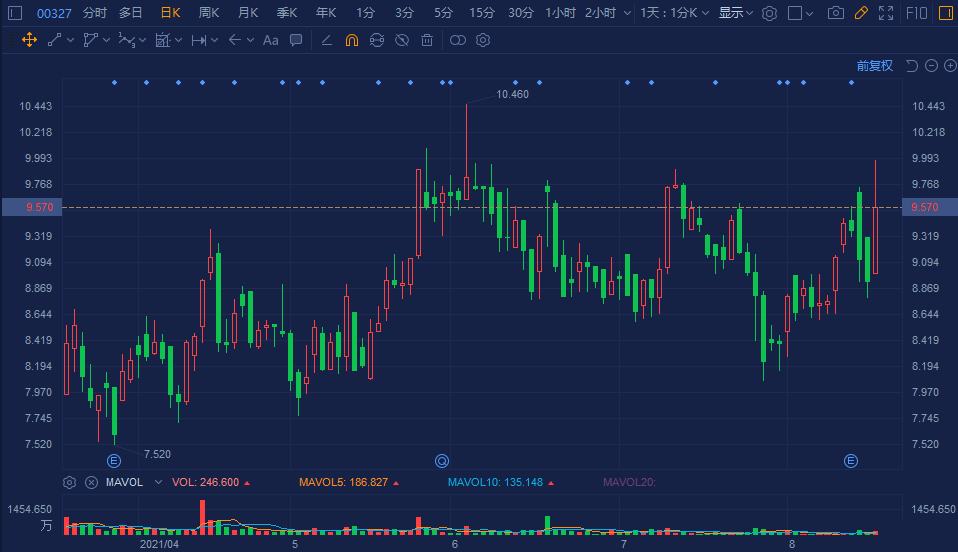Hide all drawings with the eye-slash icon
Viewport: 958px width, 552px height.
pos(402,40)
